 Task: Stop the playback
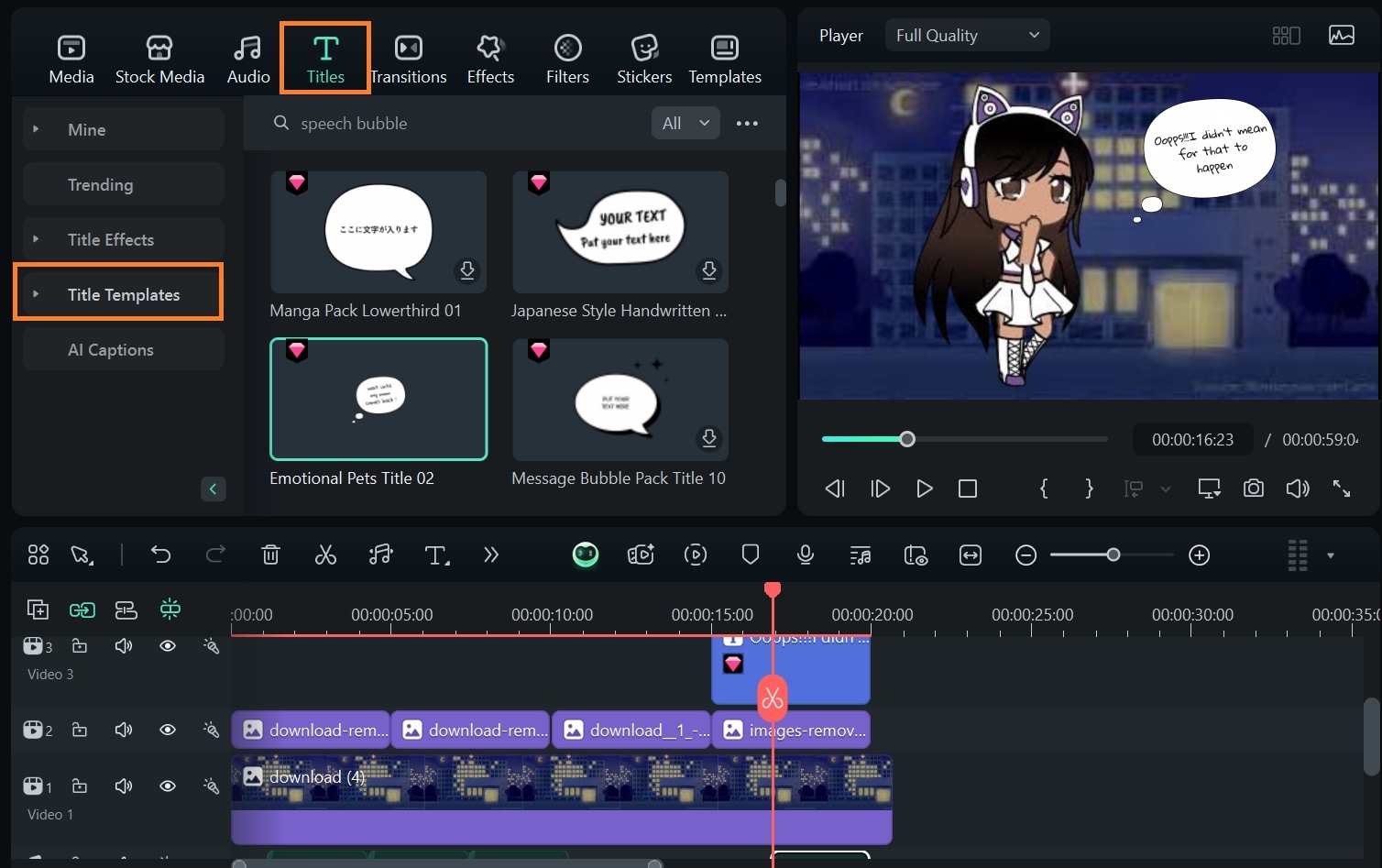tap(968, 489)
